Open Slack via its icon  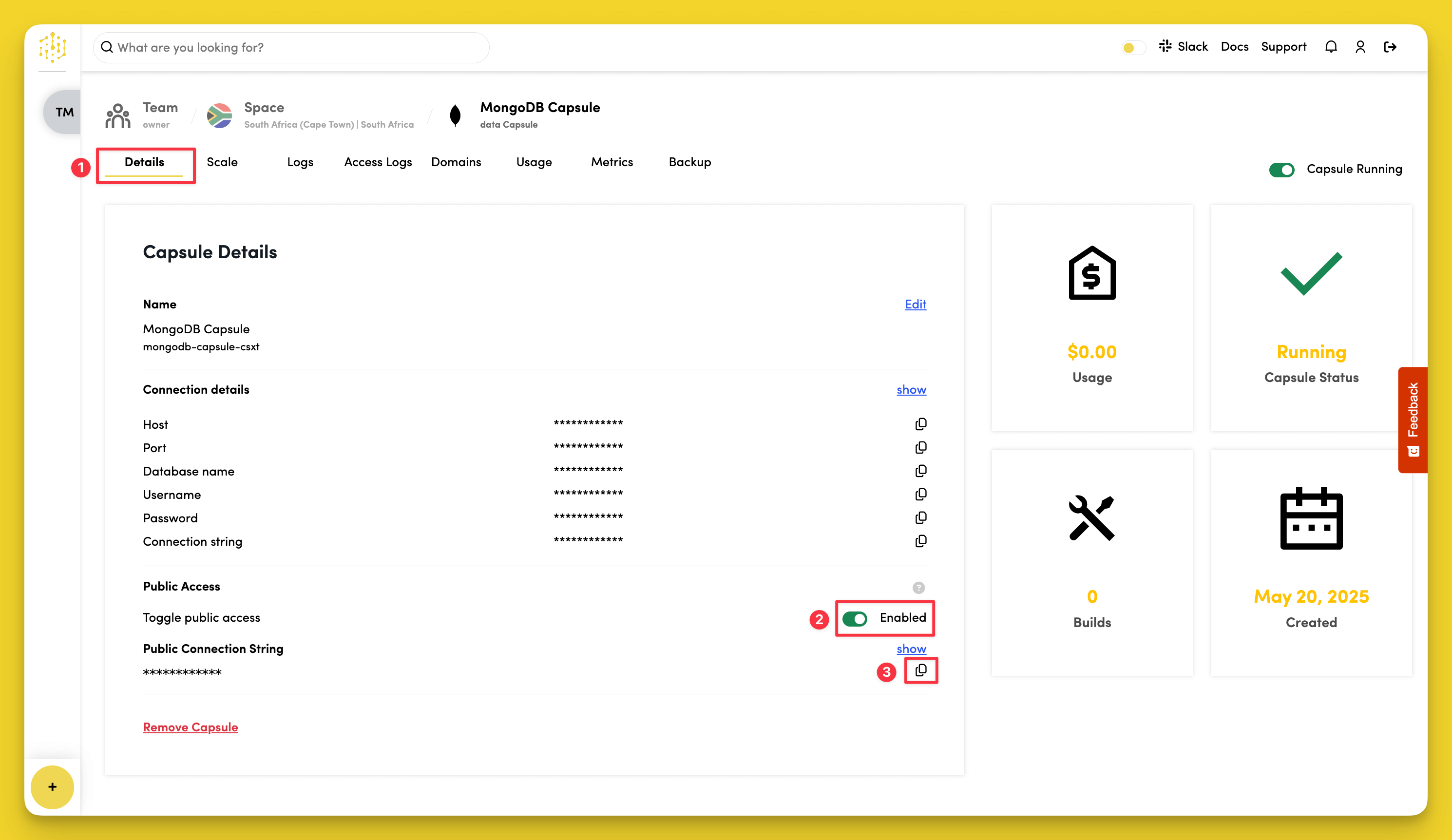coord(1165,46)
